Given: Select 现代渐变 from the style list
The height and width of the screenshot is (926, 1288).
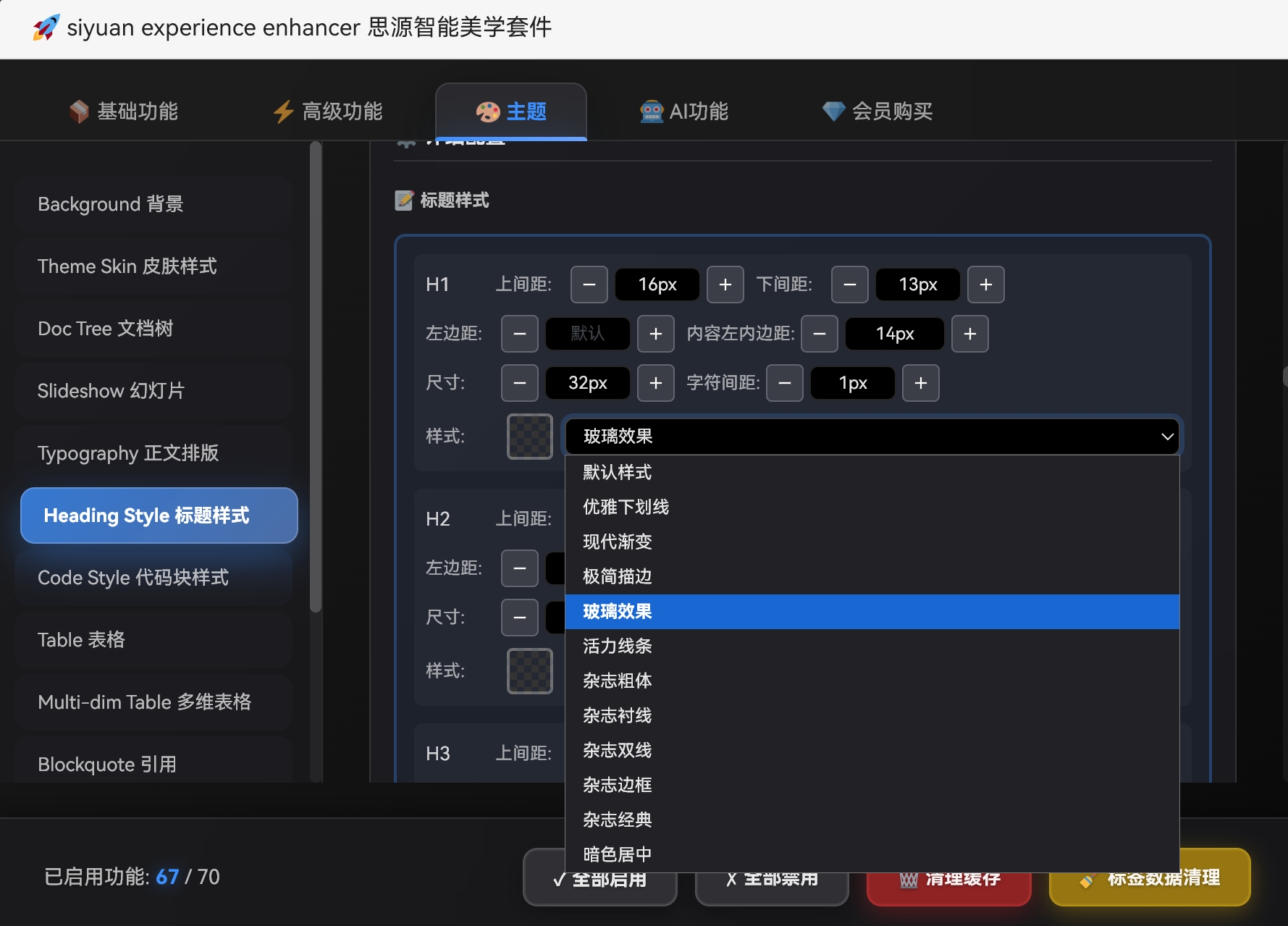Looking at the screenshot, I should coord(616,542).
